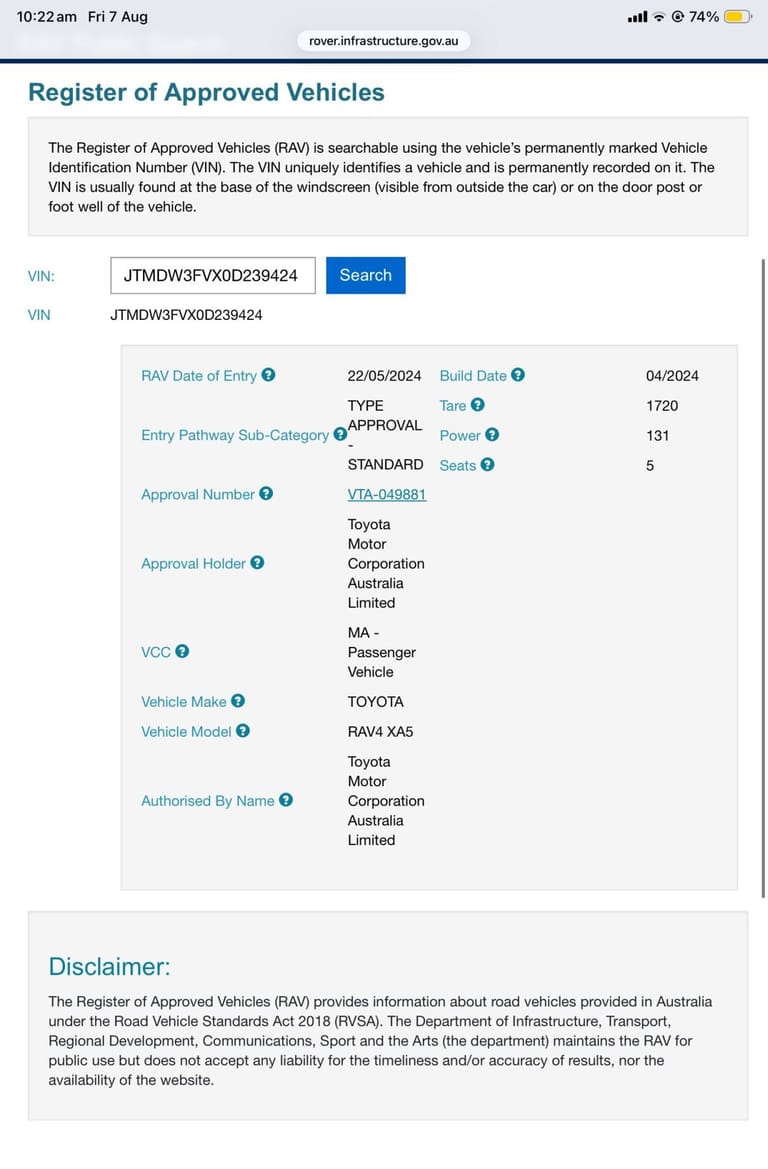Tap the cellular signal bars icon
Screen dimensions: 768x1169
pyautogui.click(x=638, y=16)
